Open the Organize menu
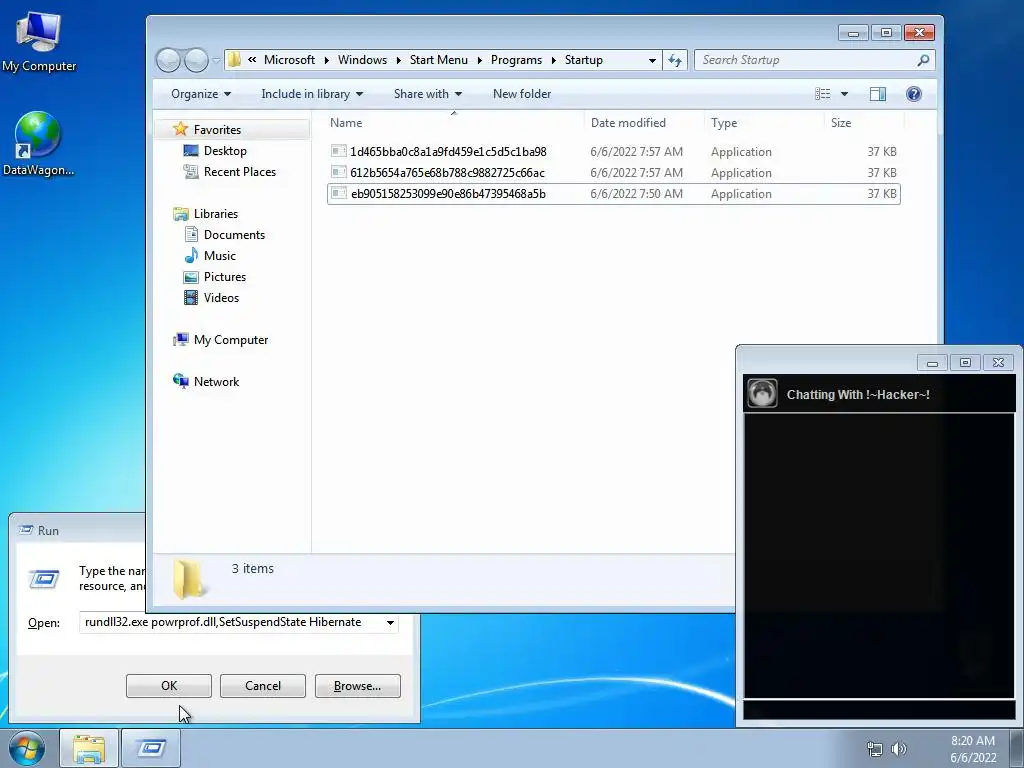This screenshot has height=768, width=1024. (x=200, y=94)
